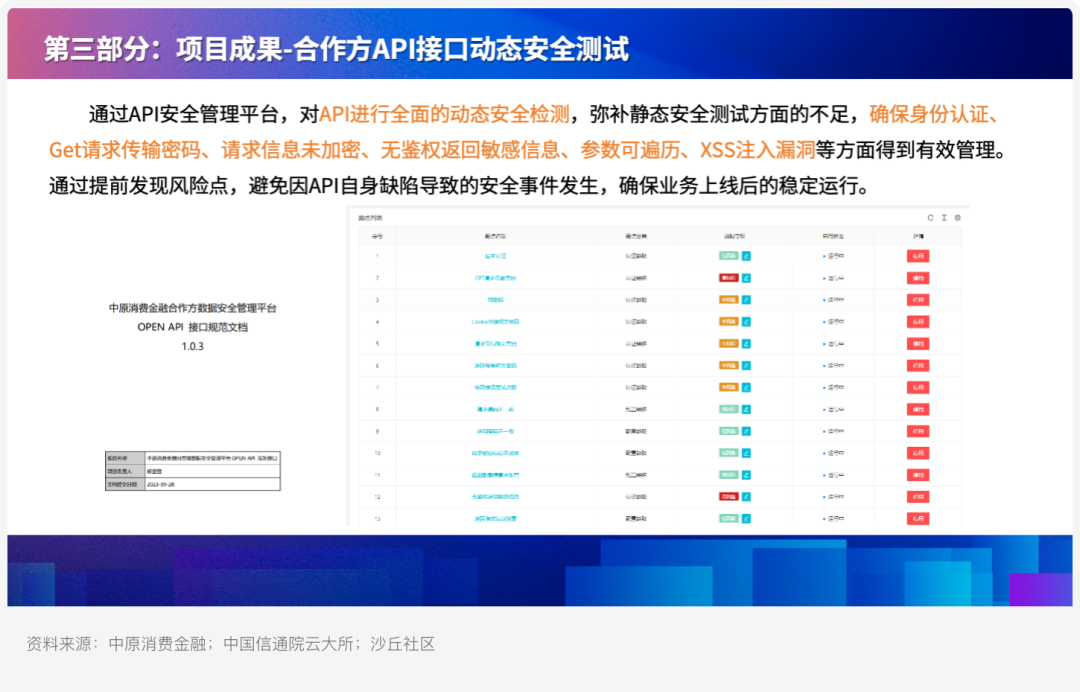
Task: Open the Cookie rule link in row 4
Action: point(496,322)
